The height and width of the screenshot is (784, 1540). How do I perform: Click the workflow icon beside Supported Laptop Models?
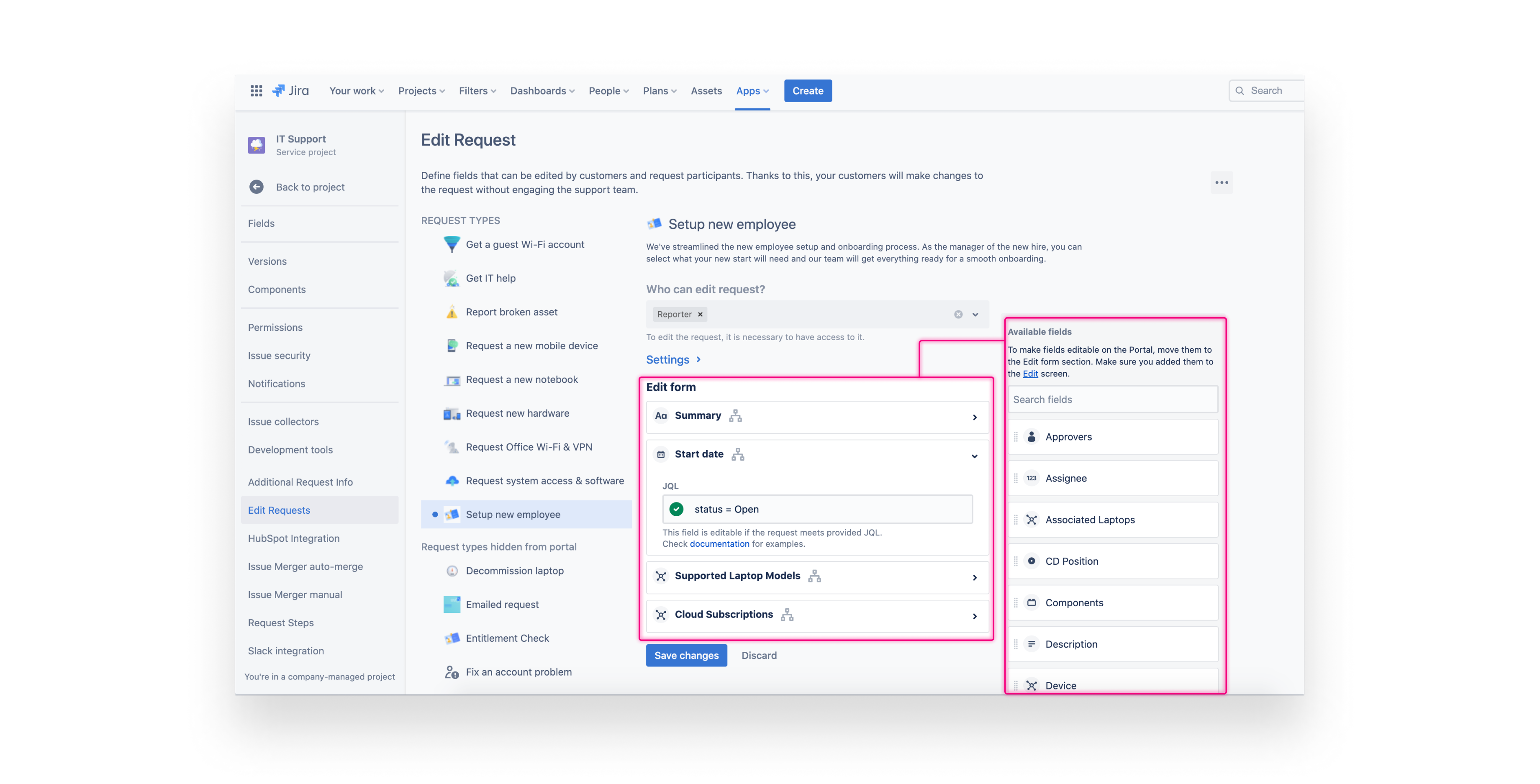tap(814, 576)
